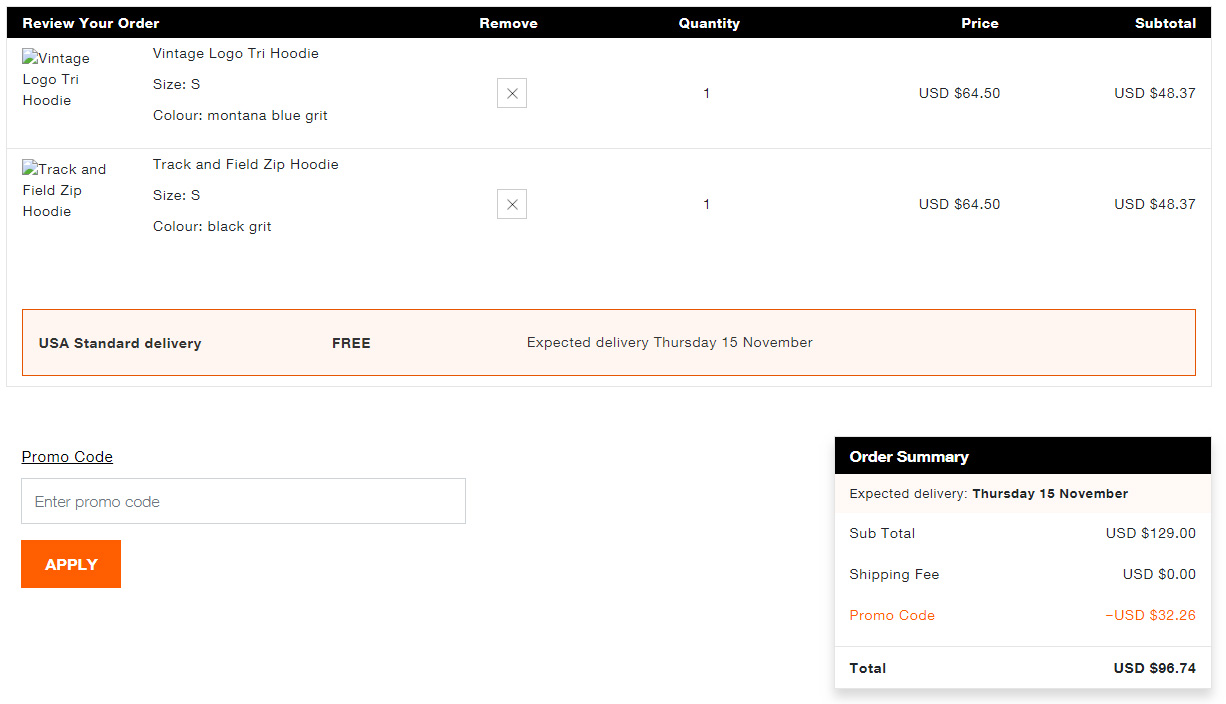Click the Sub Total USD $129.00 value

click(1150, 533)
